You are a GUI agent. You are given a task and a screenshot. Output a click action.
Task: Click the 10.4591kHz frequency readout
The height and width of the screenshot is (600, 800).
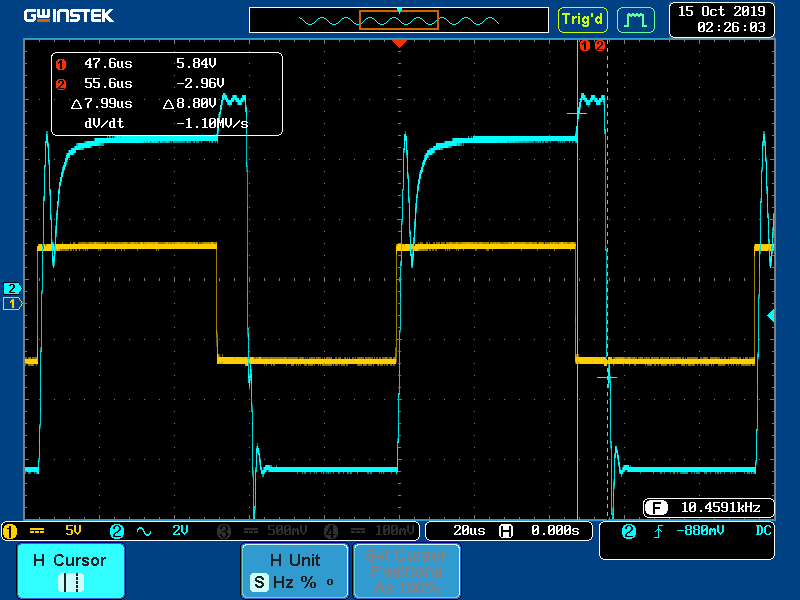720,507
